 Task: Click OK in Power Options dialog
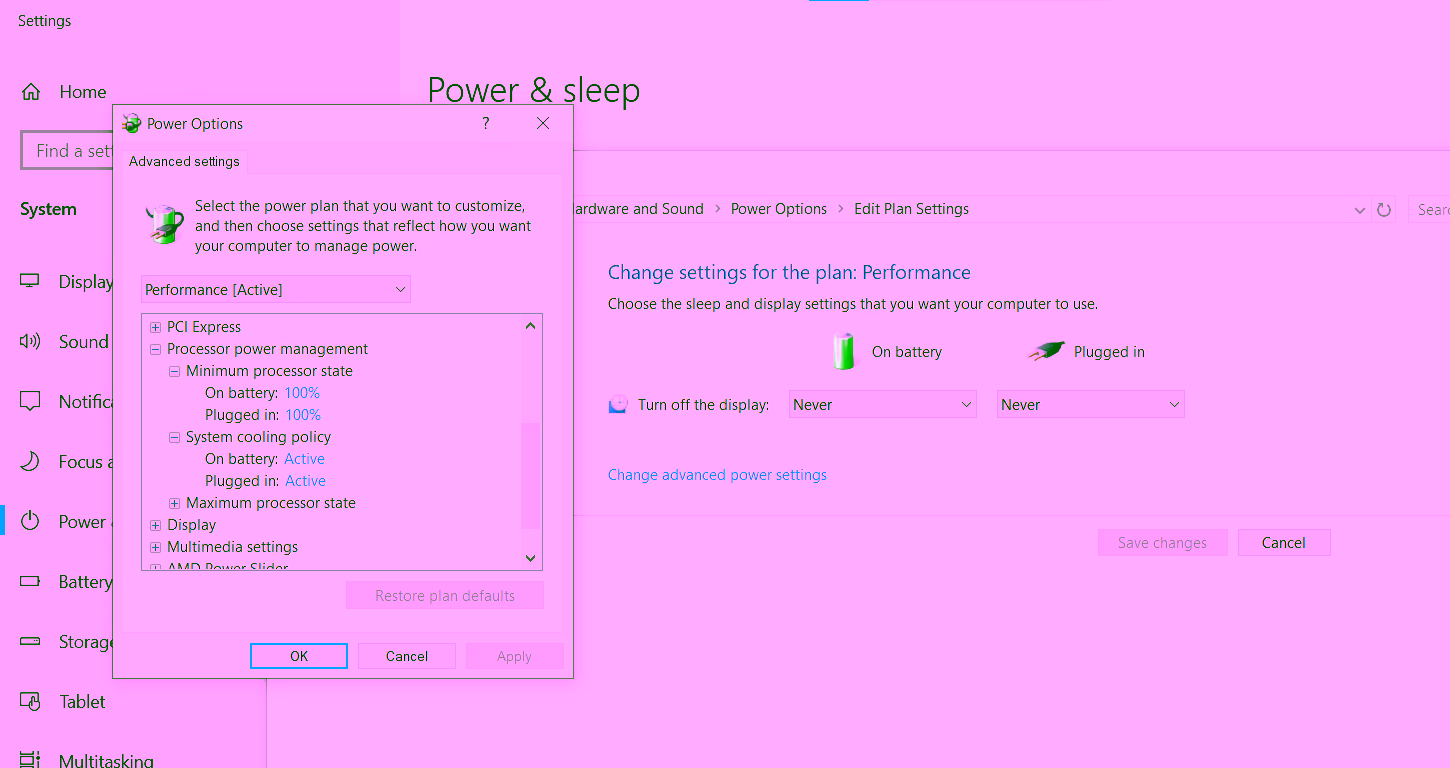tap(299, 656)
